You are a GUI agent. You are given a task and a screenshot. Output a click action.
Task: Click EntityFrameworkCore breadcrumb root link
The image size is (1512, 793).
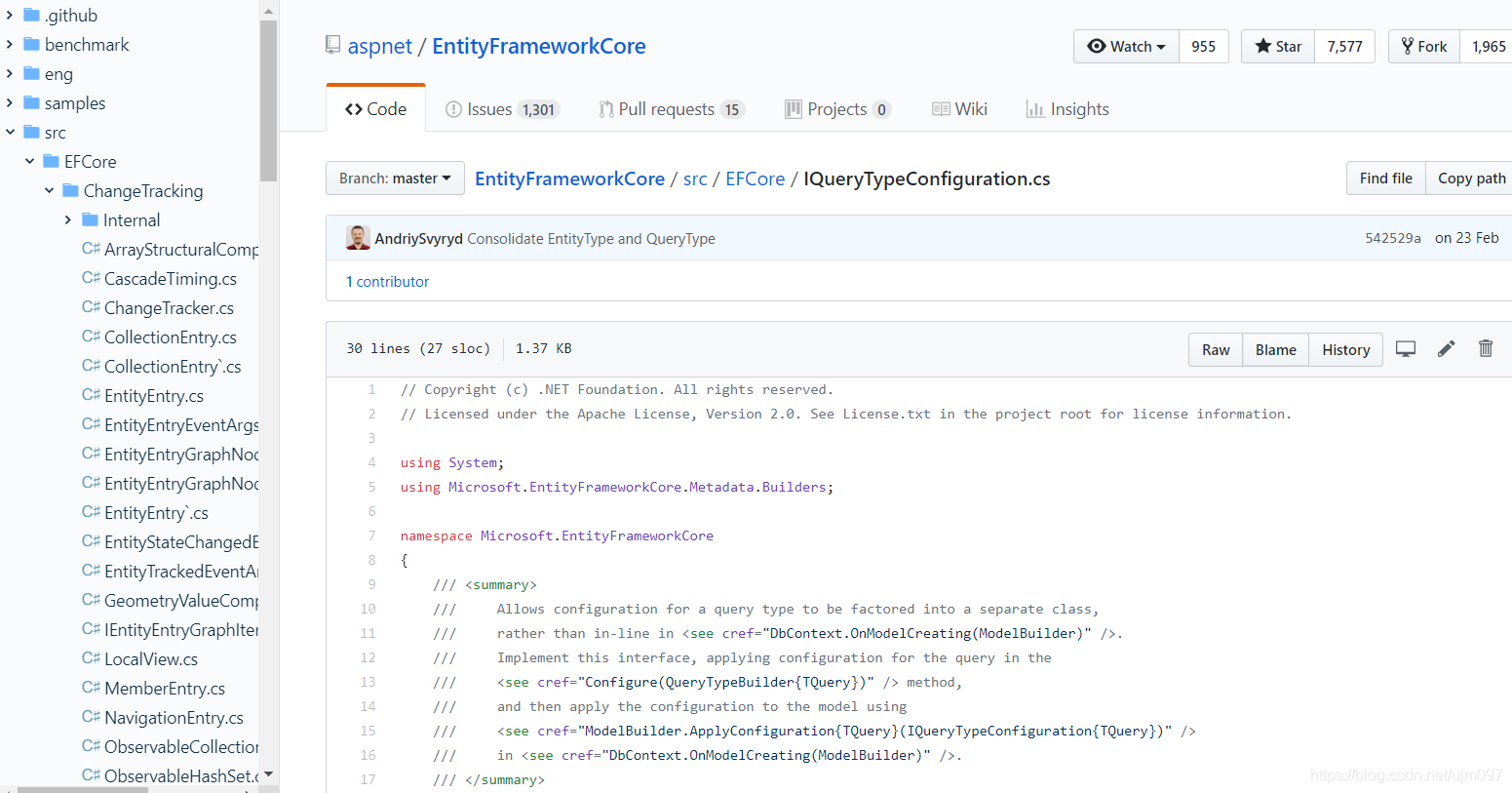pyautogui.click(x=569, y=178)
